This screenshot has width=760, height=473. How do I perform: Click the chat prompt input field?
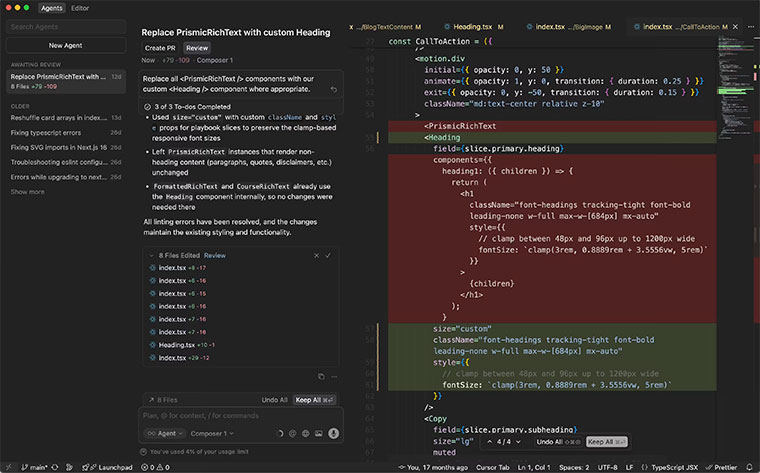tap(241, 416)
